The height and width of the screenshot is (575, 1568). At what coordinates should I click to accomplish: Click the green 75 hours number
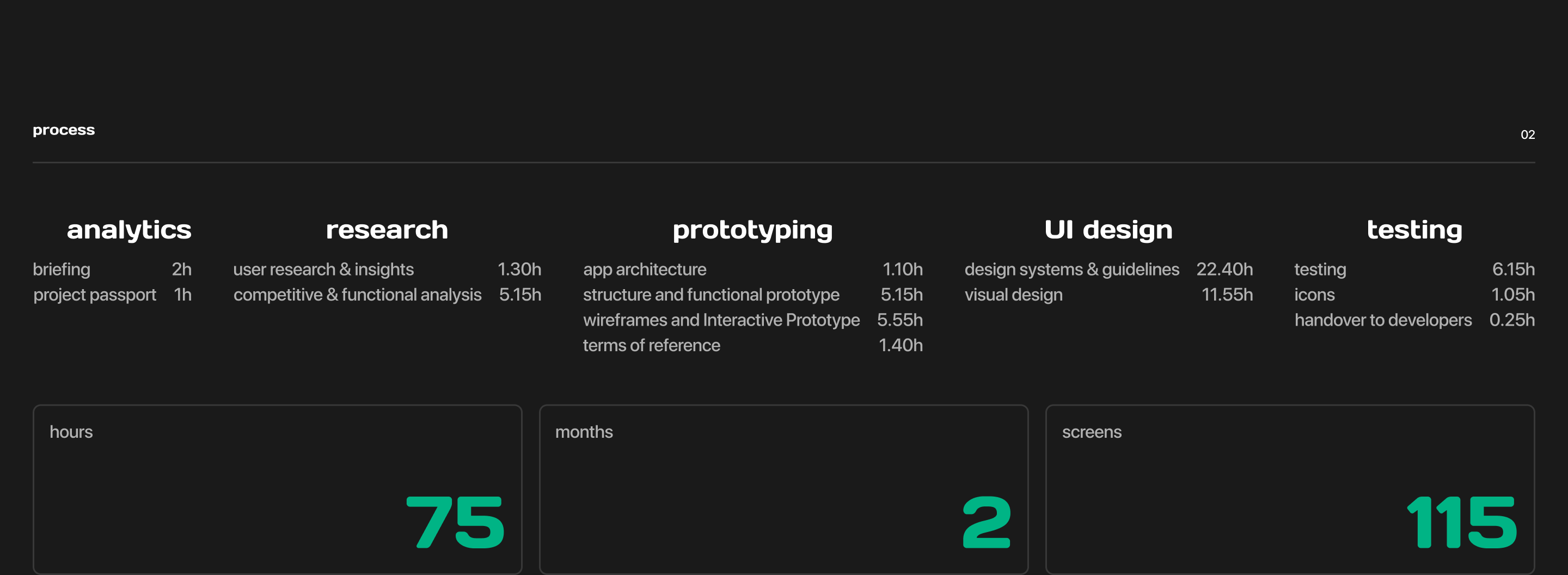(455, 522)
